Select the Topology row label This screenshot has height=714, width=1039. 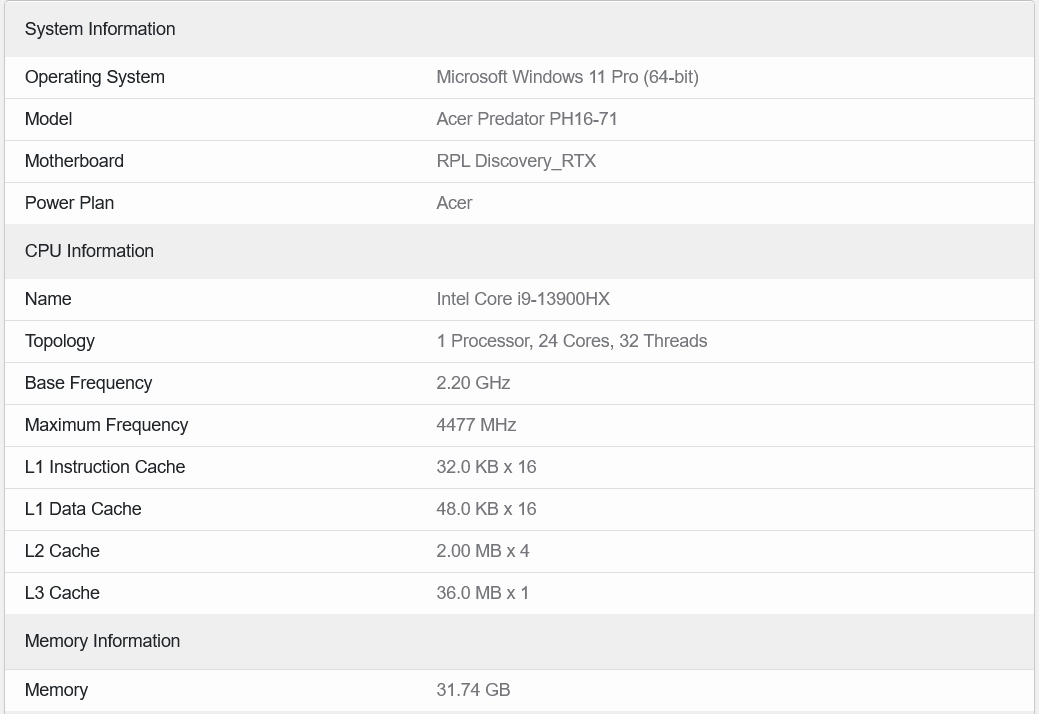click(60, 341)
